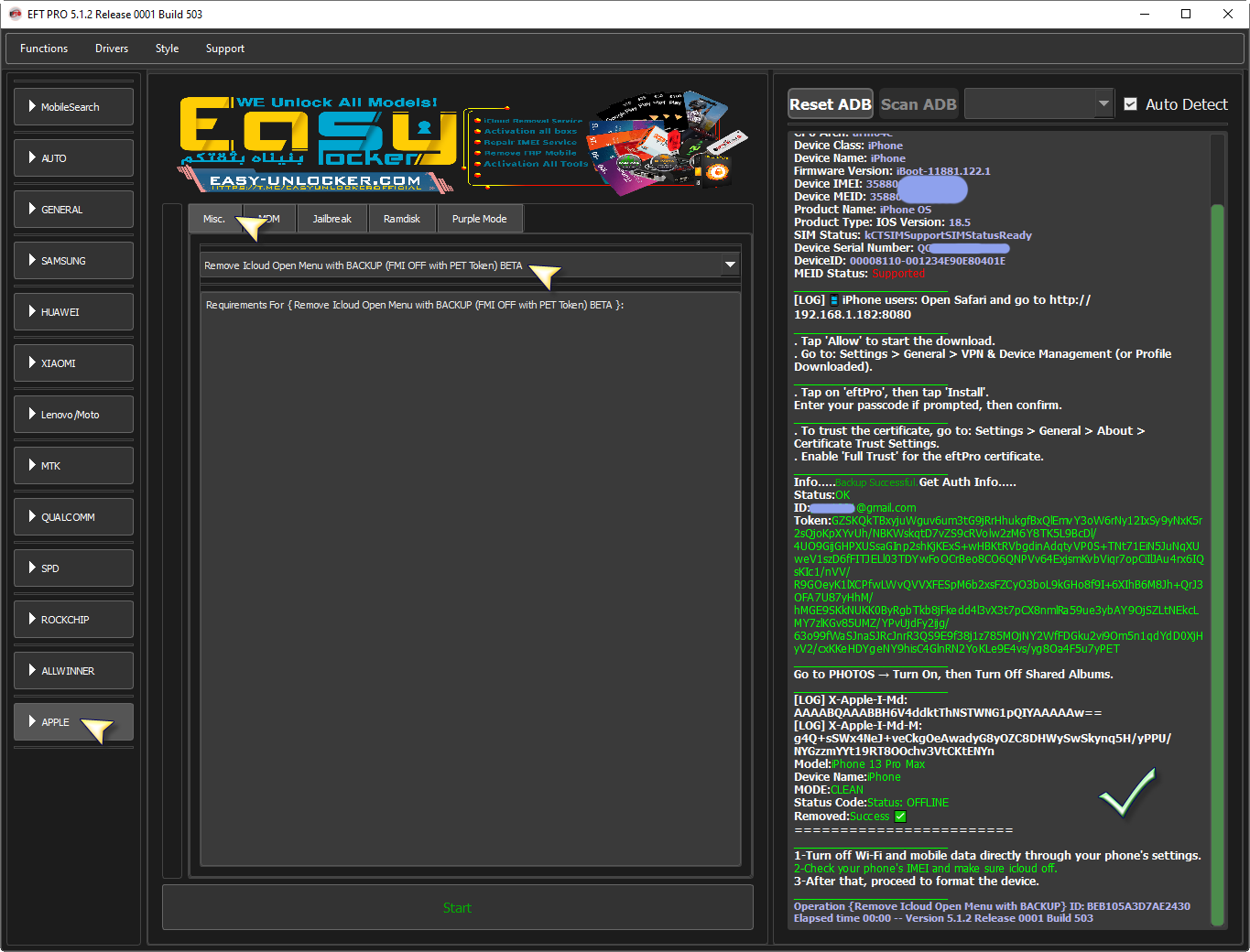The image size is (1250, 952).
Task: Click the 'Removed:Success' log line
Action: click(x=850, y=817)
